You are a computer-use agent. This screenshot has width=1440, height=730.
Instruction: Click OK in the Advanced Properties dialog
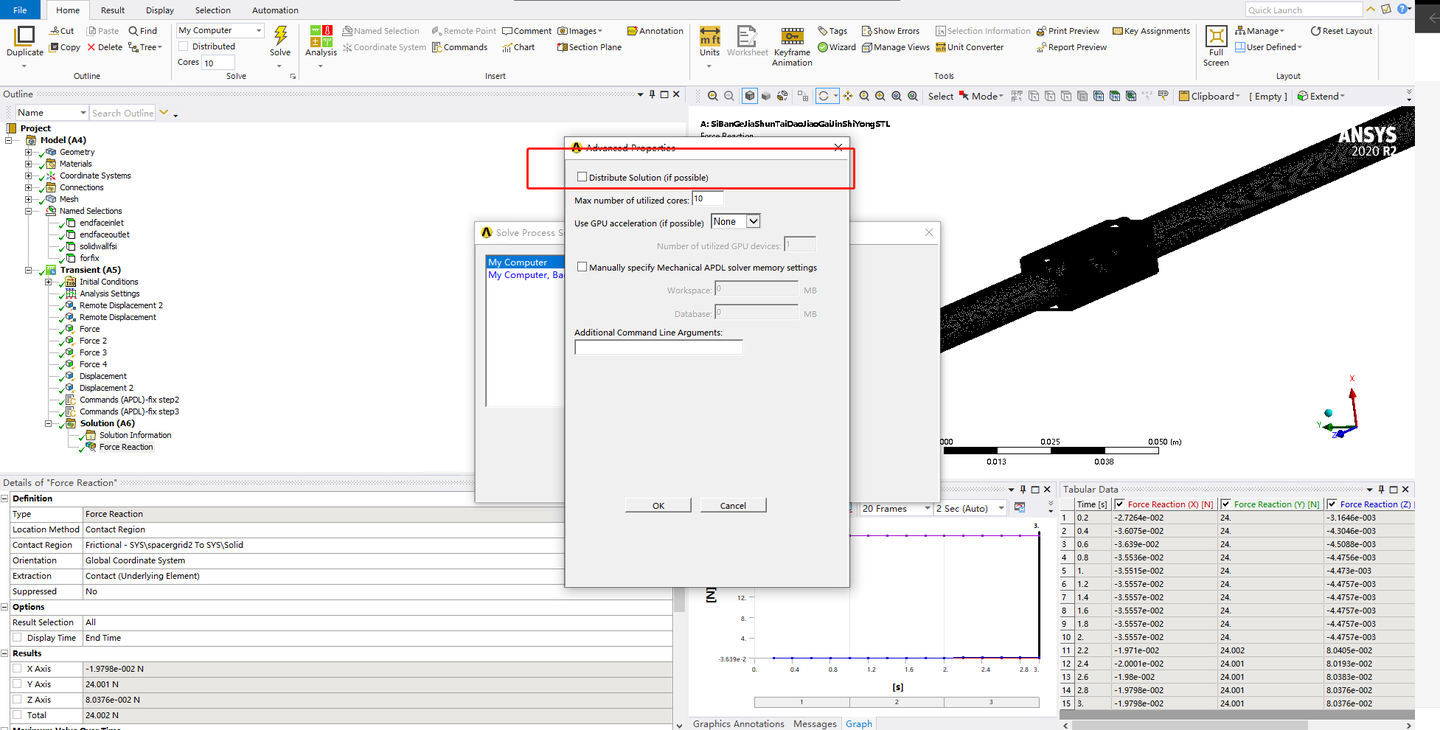pos(657,505)
